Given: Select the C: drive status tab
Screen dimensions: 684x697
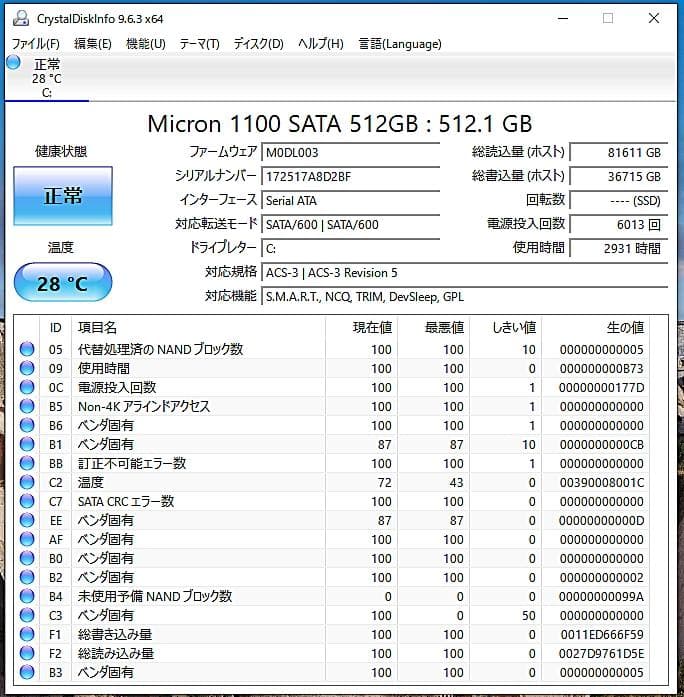Looking at the screenshot, I should (x=47, y=78).
